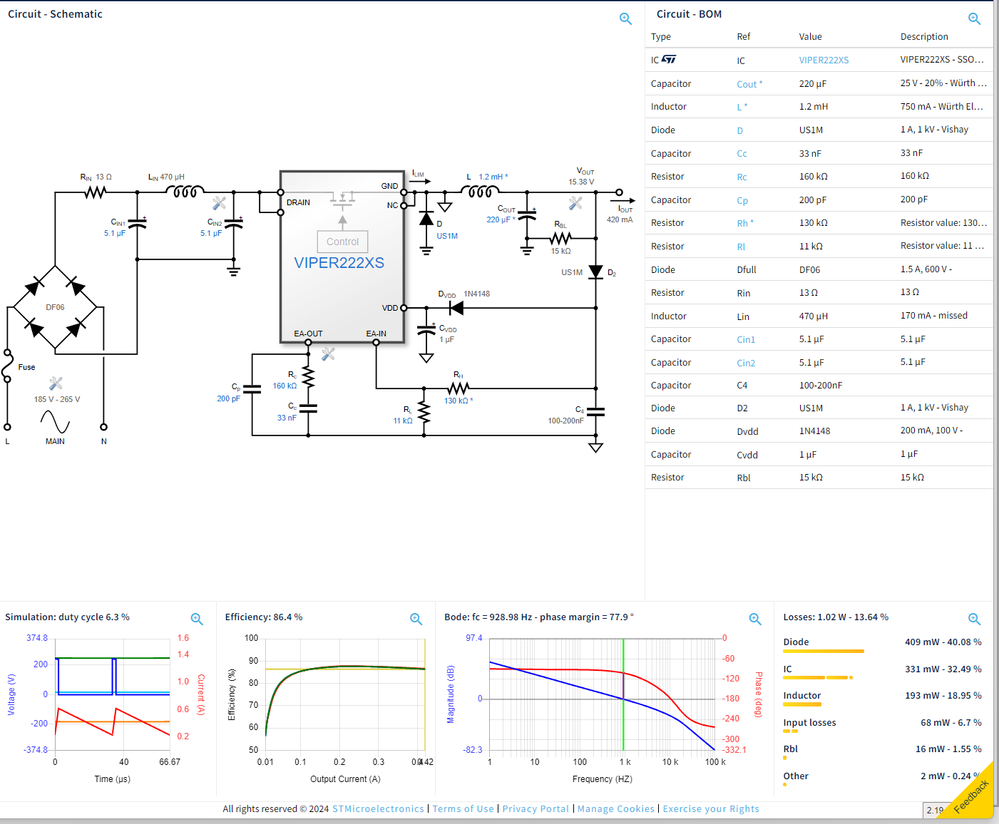Click green fc marker line in Bode plot

click(x=623, y=694)
